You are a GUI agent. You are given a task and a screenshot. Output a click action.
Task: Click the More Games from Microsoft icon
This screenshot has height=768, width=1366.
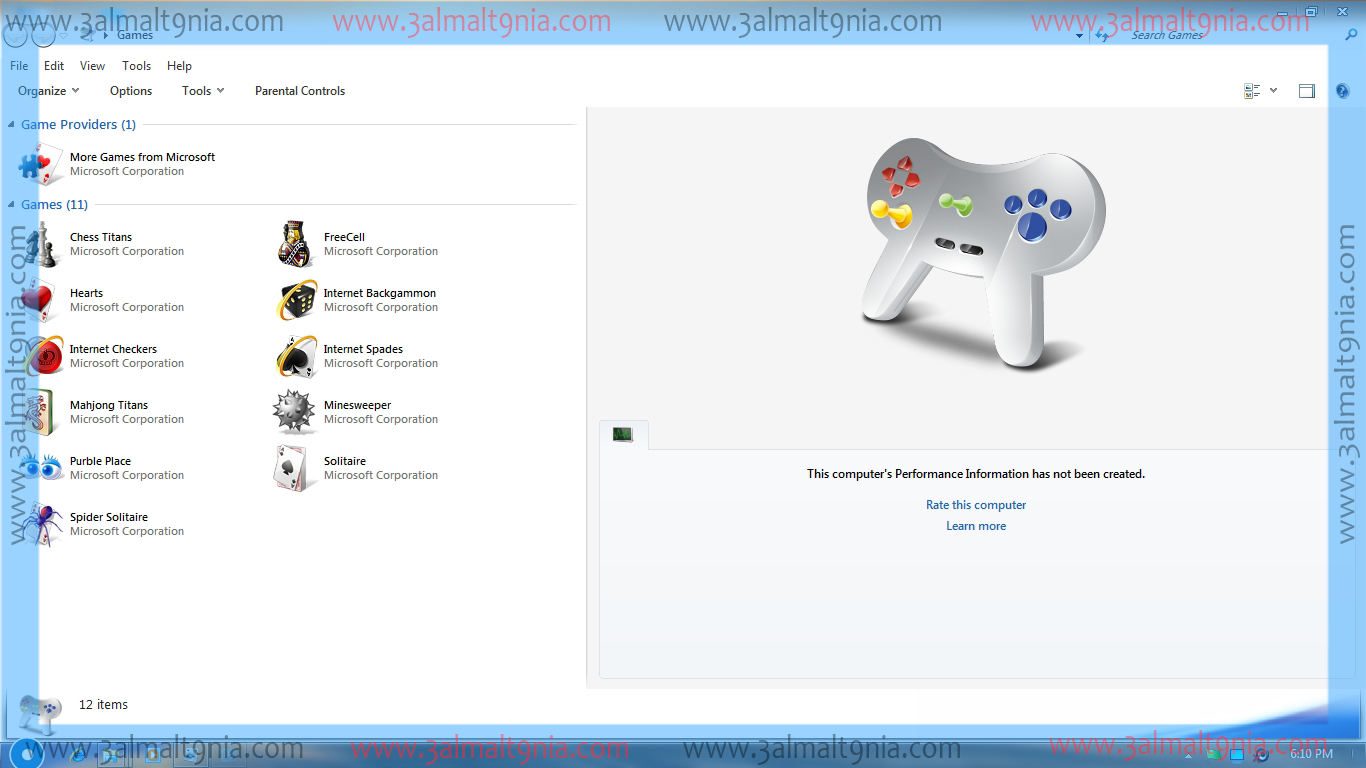(x=40, y=163)
